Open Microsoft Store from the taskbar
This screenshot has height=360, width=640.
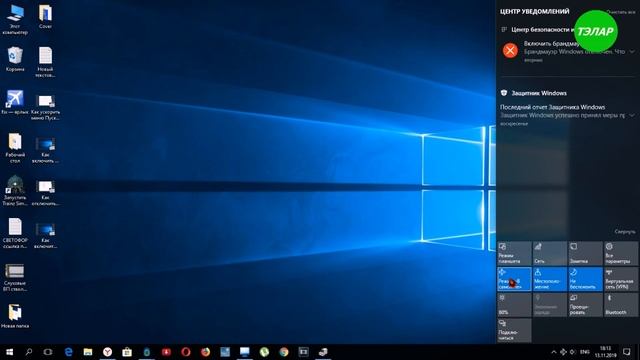(x=127, y=352)
